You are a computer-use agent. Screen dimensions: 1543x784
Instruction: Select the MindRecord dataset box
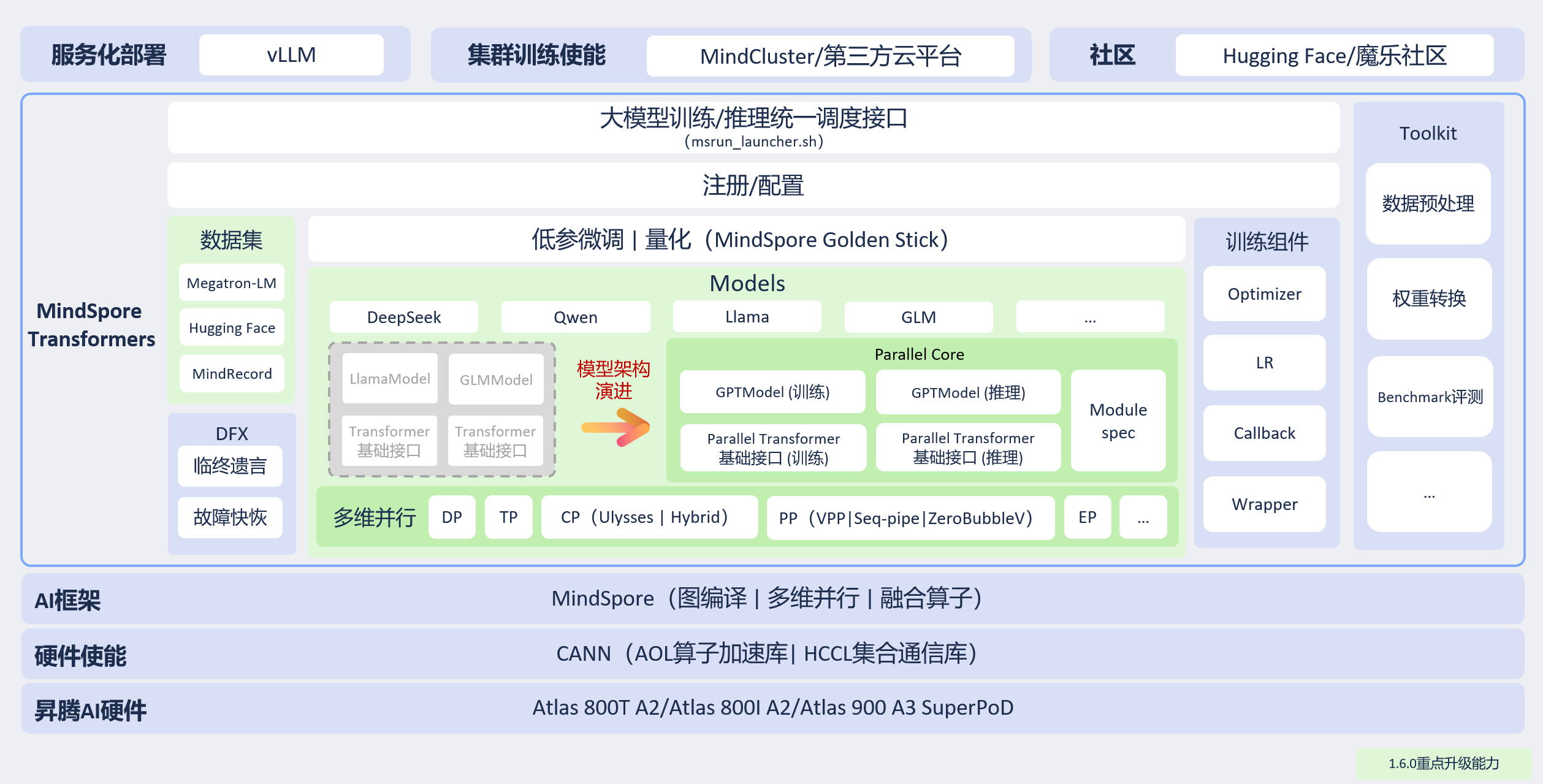click(232, 374)
